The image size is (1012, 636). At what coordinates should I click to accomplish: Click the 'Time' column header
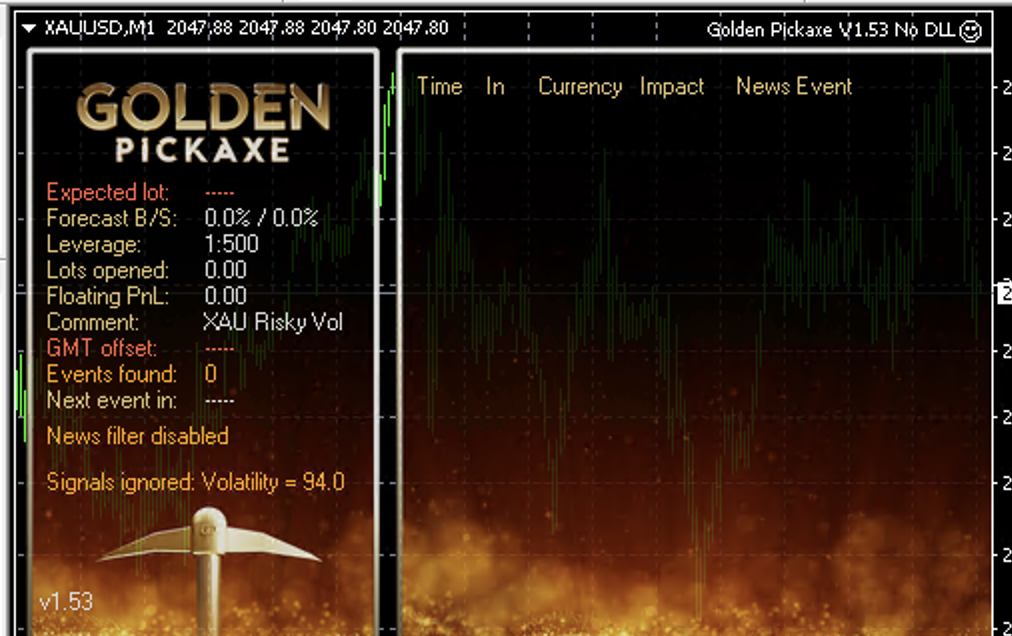[x=440, y=87]
